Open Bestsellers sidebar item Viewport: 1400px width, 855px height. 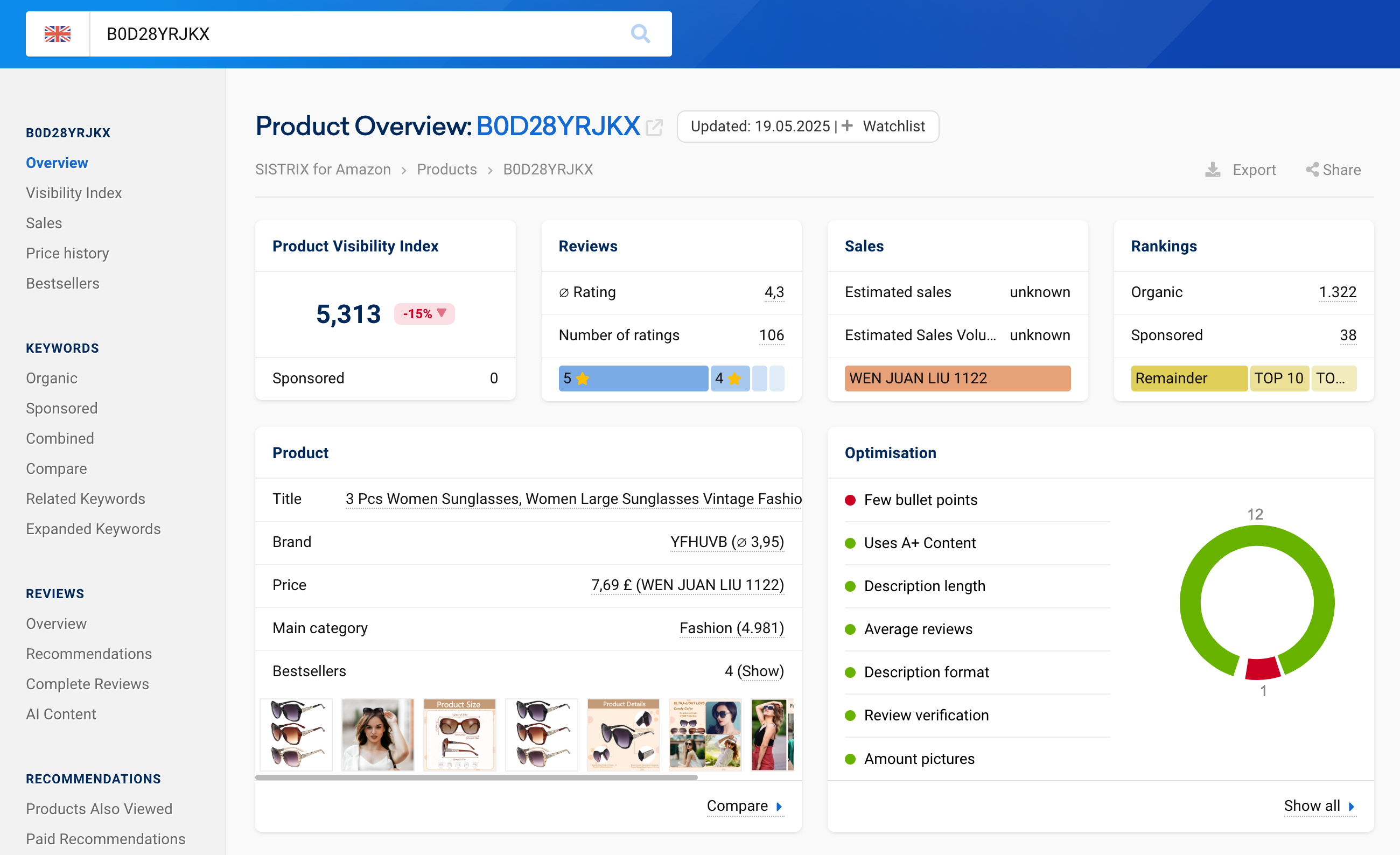tap(62, 284)
